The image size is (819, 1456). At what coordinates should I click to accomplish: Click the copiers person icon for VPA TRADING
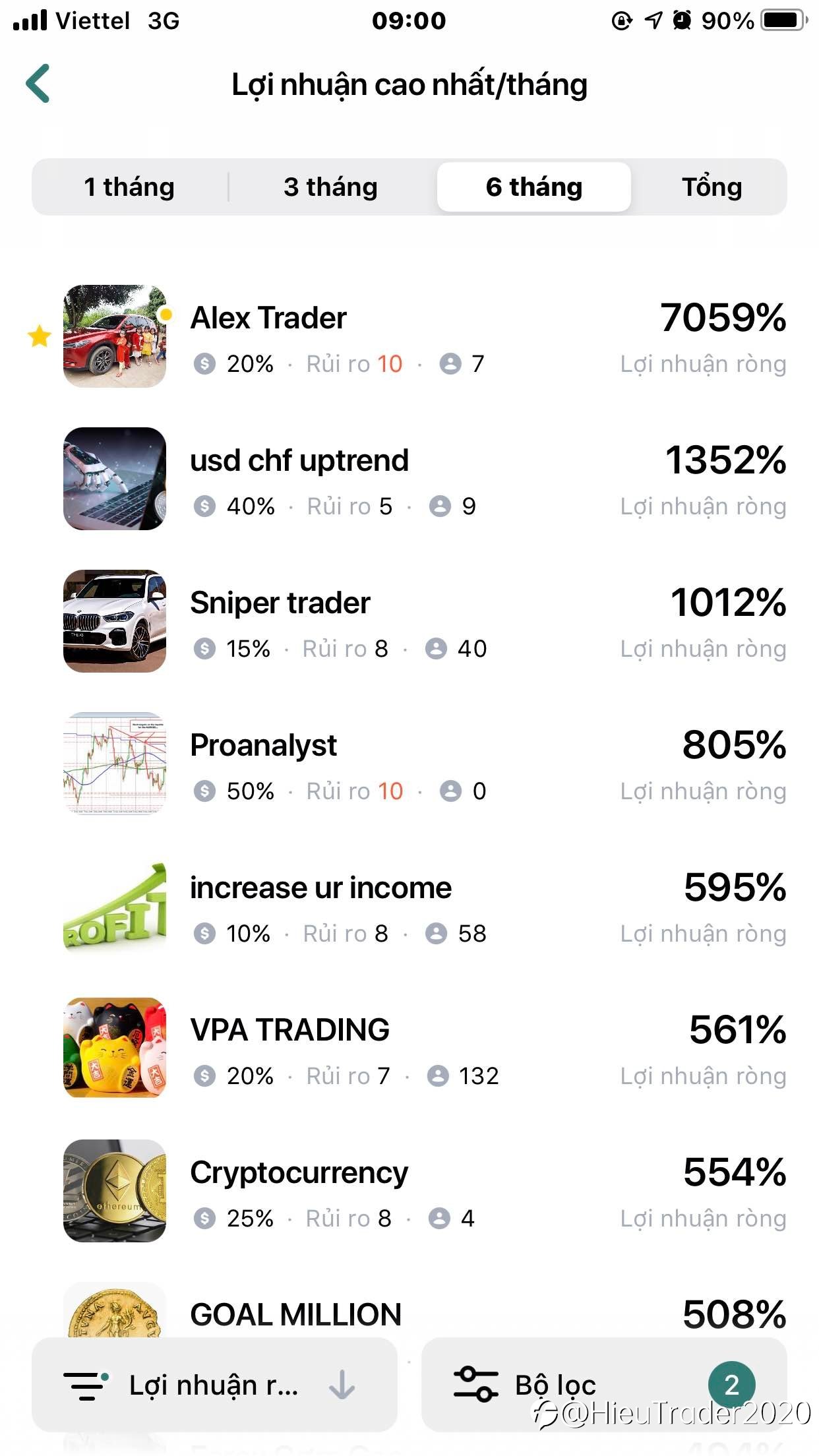439,1076
